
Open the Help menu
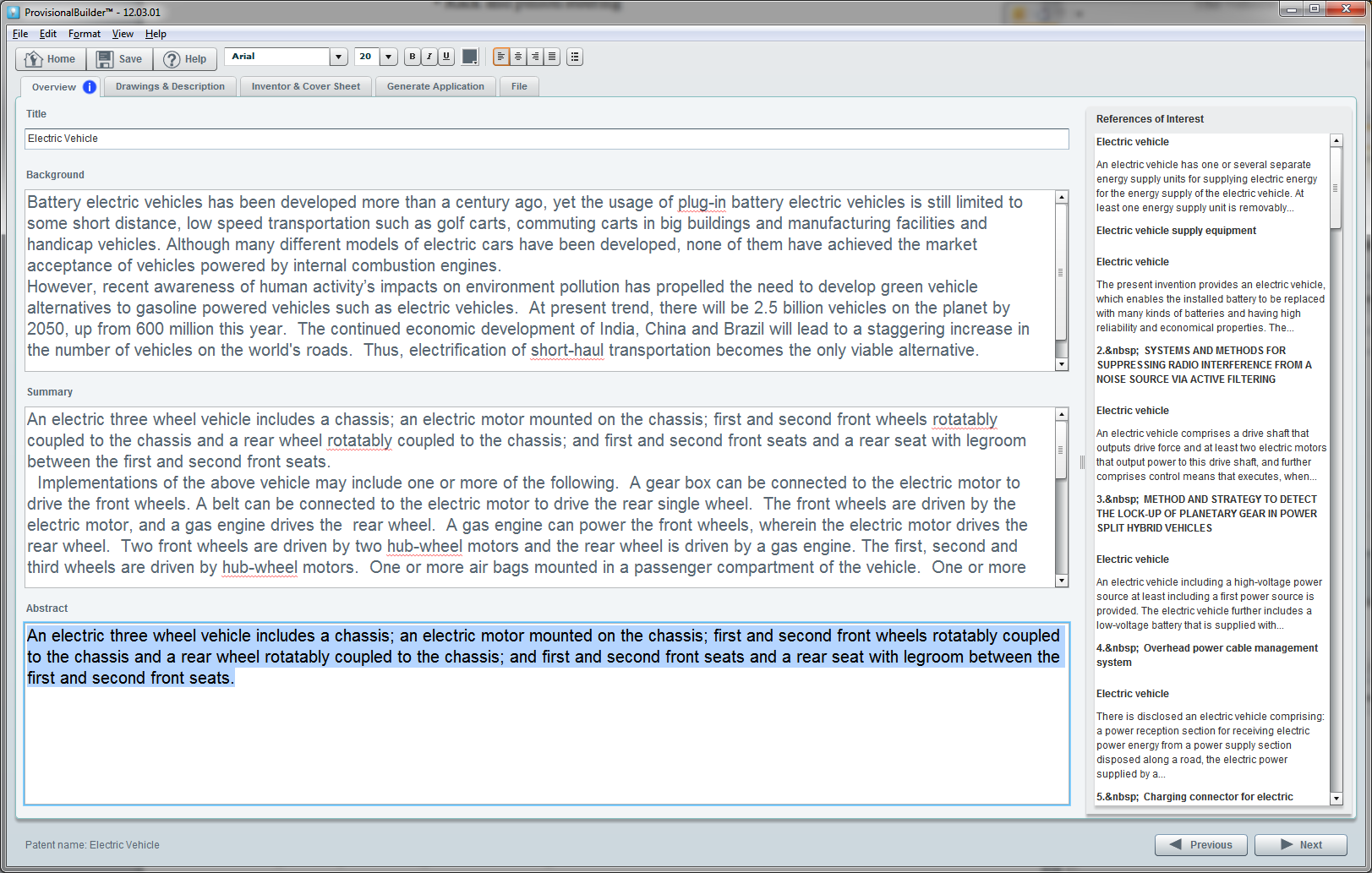point(156,34)
